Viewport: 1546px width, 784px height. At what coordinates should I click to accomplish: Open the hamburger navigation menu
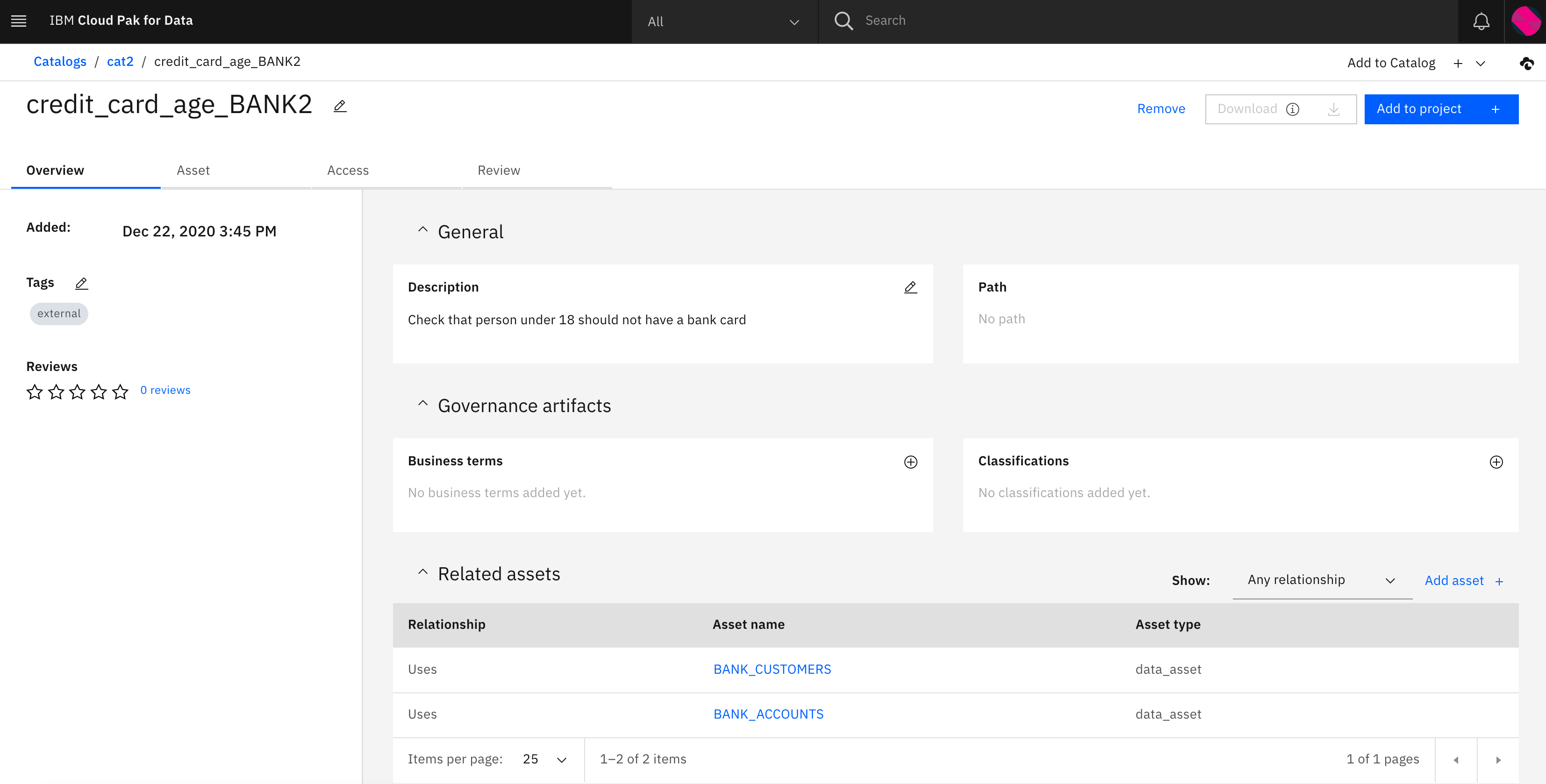pyautogui.click(x=19, y=21)
